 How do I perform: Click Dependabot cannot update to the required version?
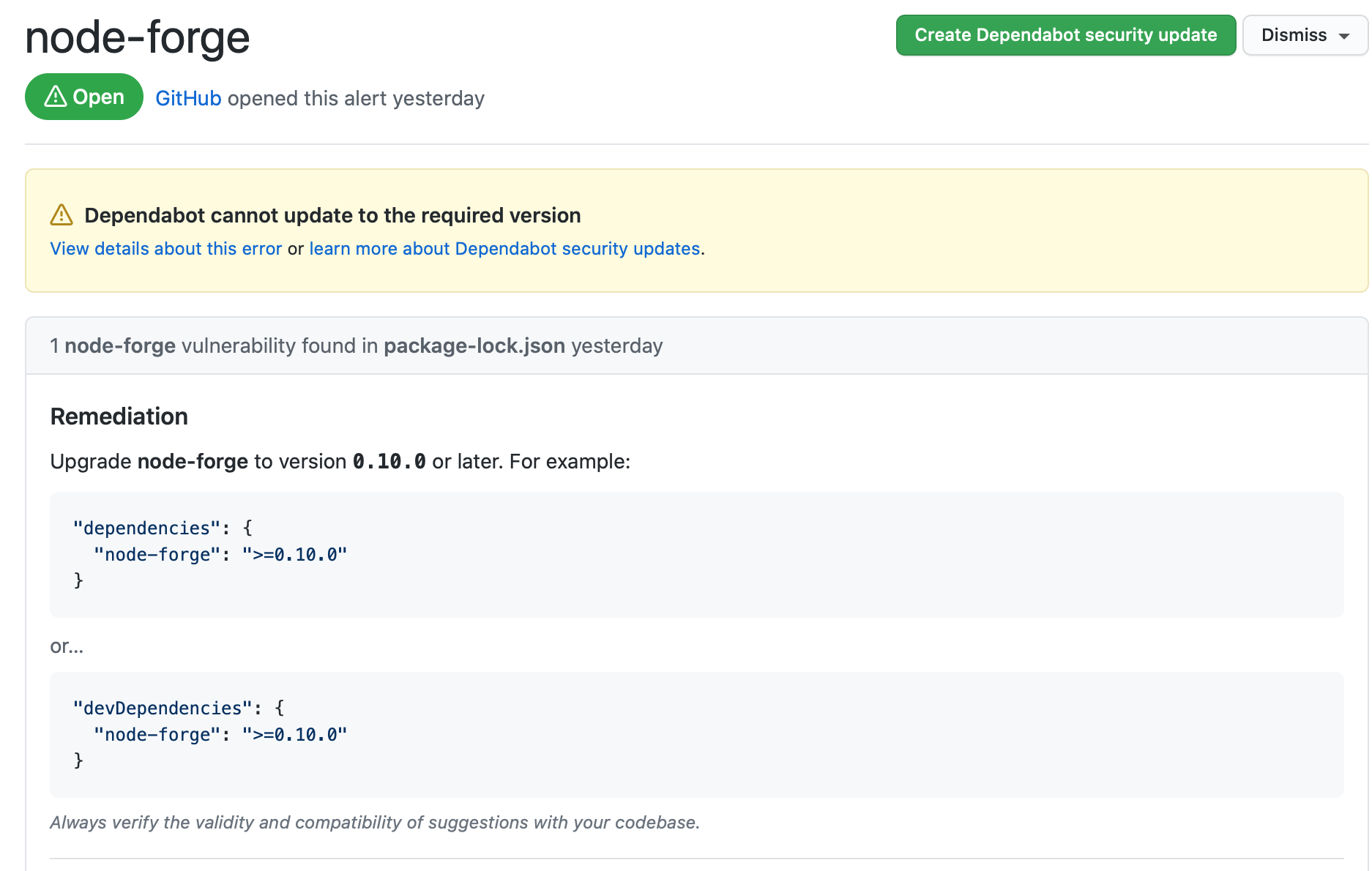tap(332, 215)
